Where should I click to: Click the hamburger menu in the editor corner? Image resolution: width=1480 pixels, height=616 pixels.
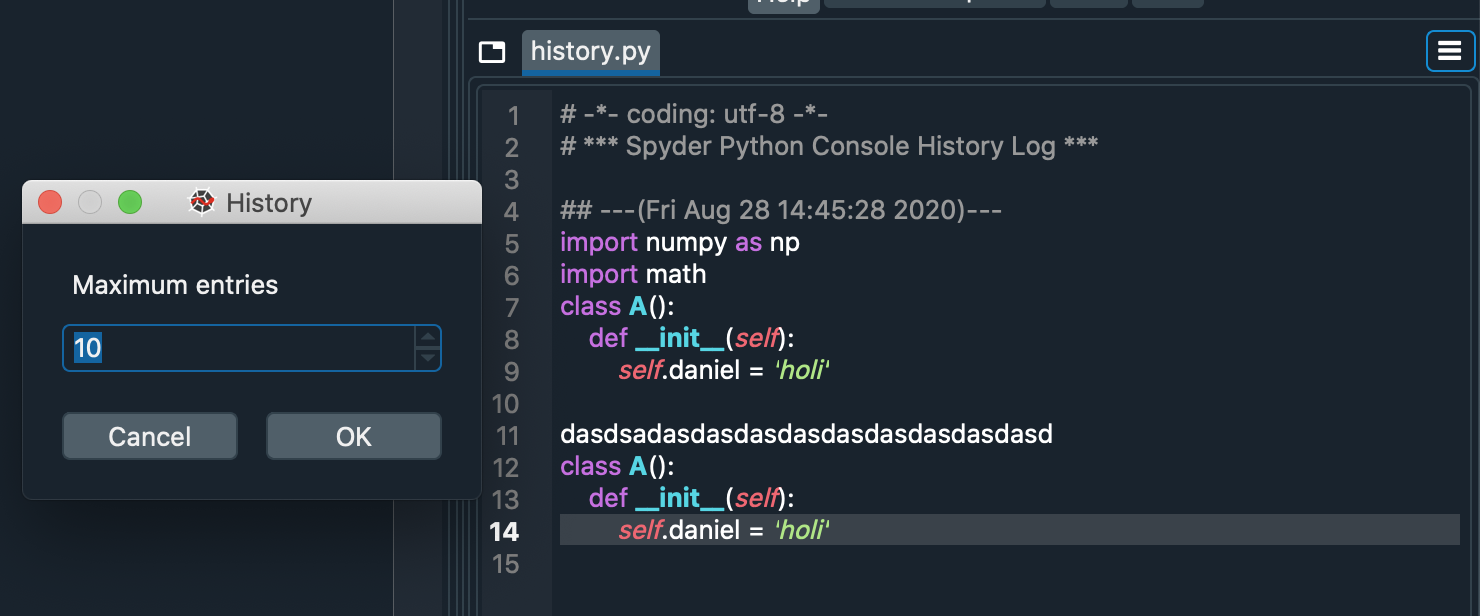pyautogui.click(x=1450, y=50)
